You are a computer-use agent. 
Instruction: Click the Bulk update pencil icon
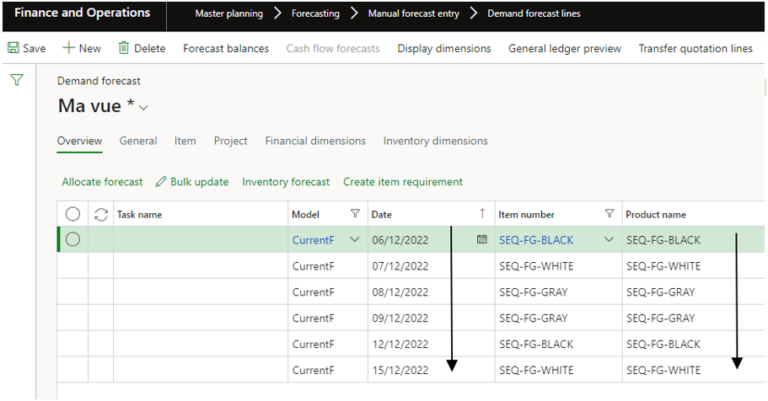coord(162,182)
